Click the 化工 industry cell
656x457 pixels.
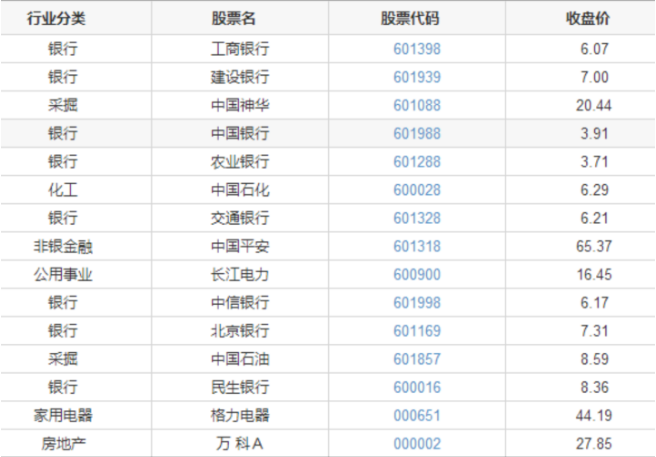(x=63, y=190)
